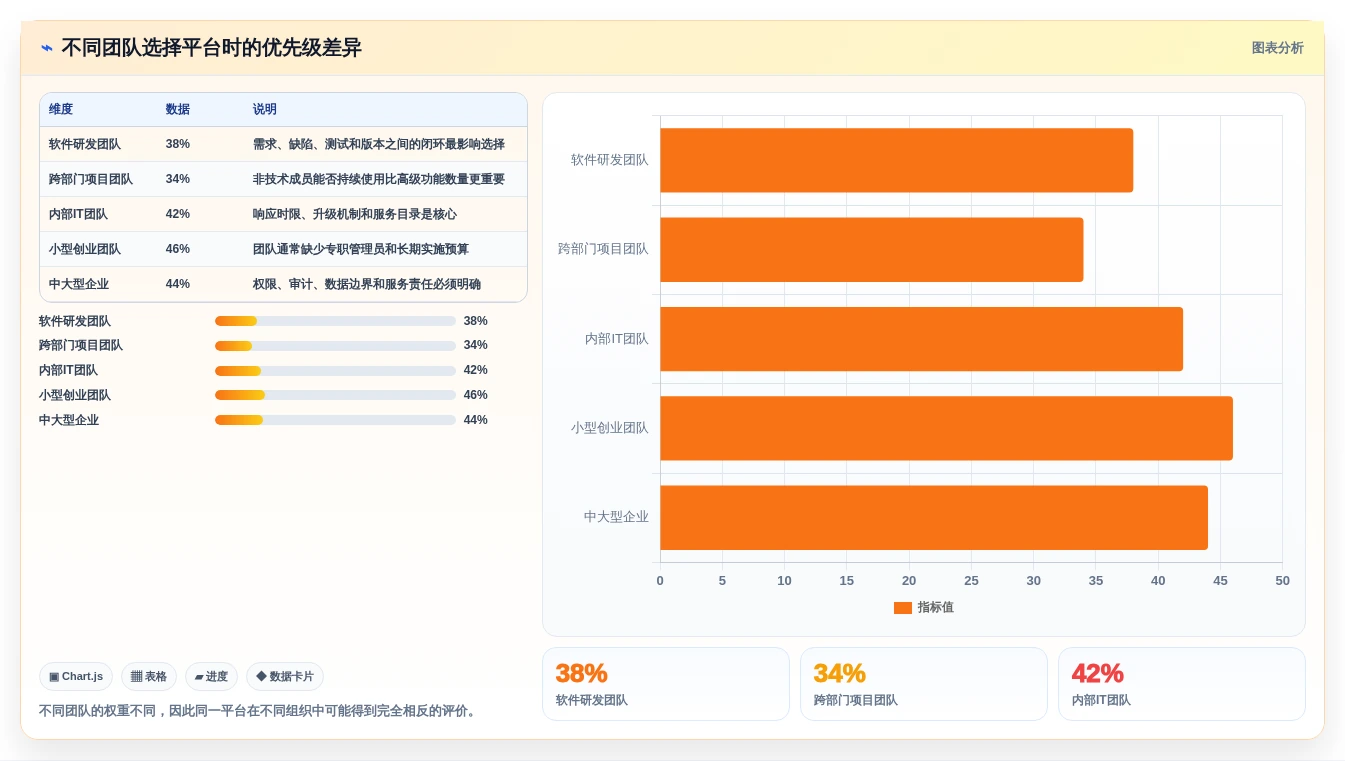Click the description 团队通常缺少专职管理员和长期实施预算
1345x761 pixels.
tap(361, 249)
